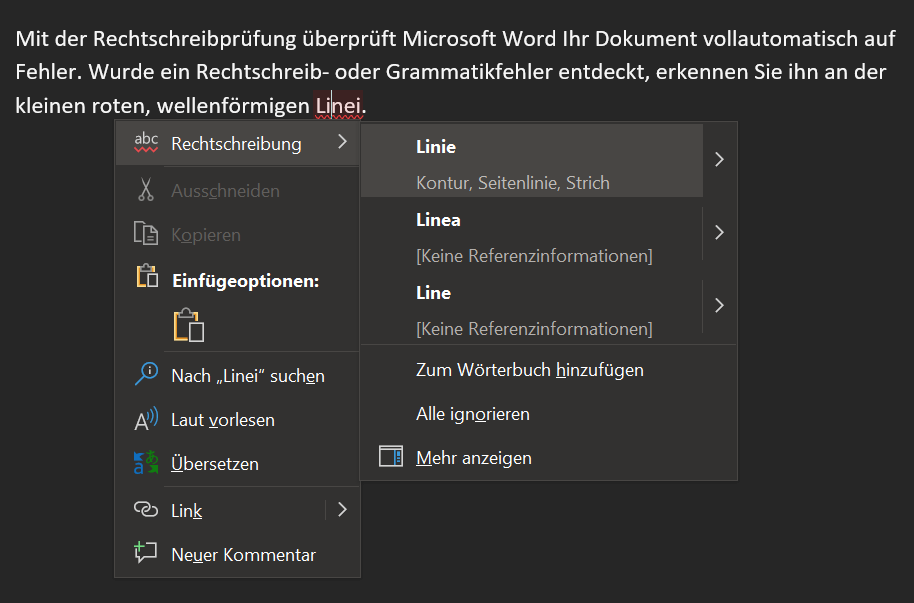Expand the Rechtschreibung submenu arrow
The width and height of the screenshot is (914, 603).
point(343,142)
